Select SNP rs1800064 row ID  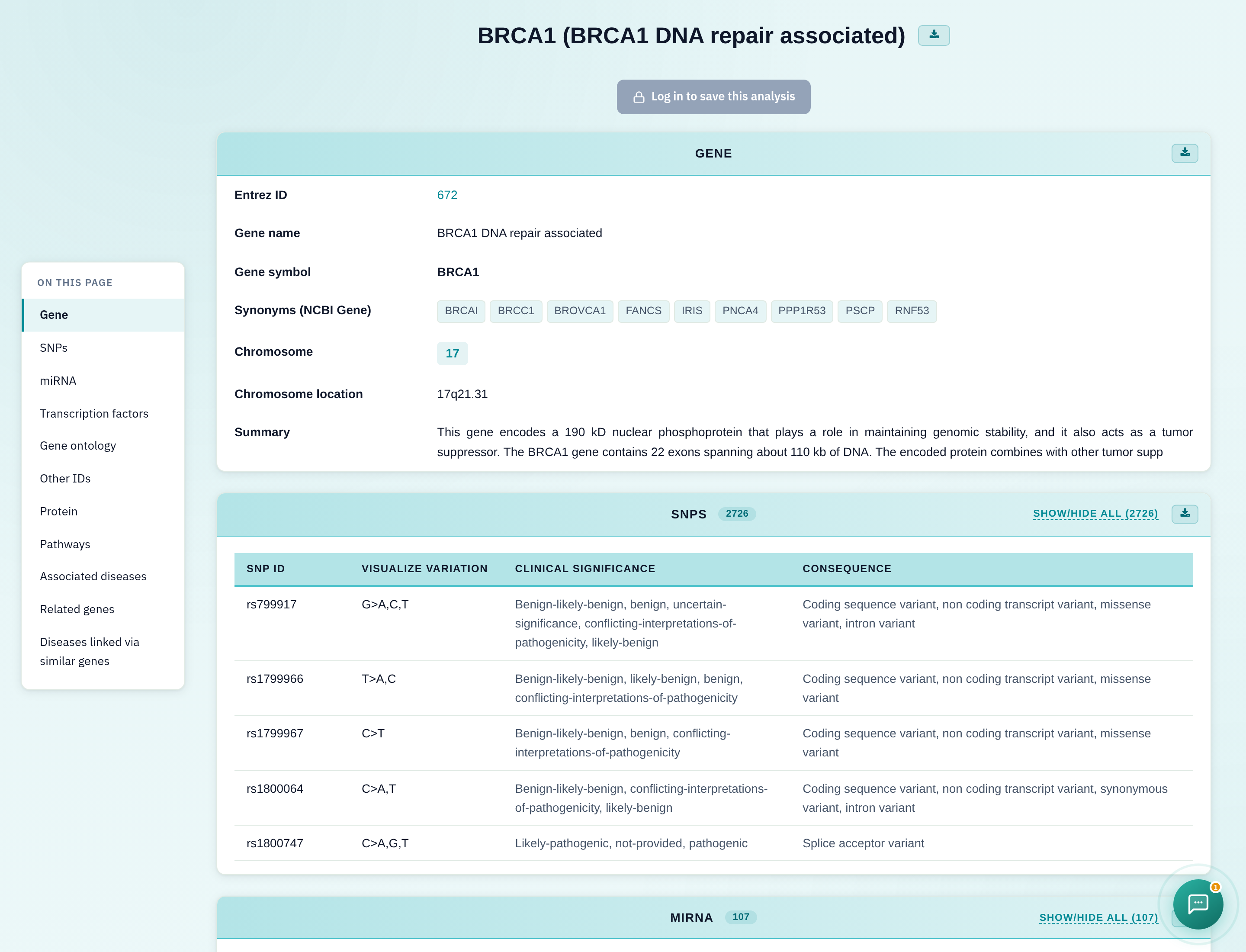(x=275, y=789)
